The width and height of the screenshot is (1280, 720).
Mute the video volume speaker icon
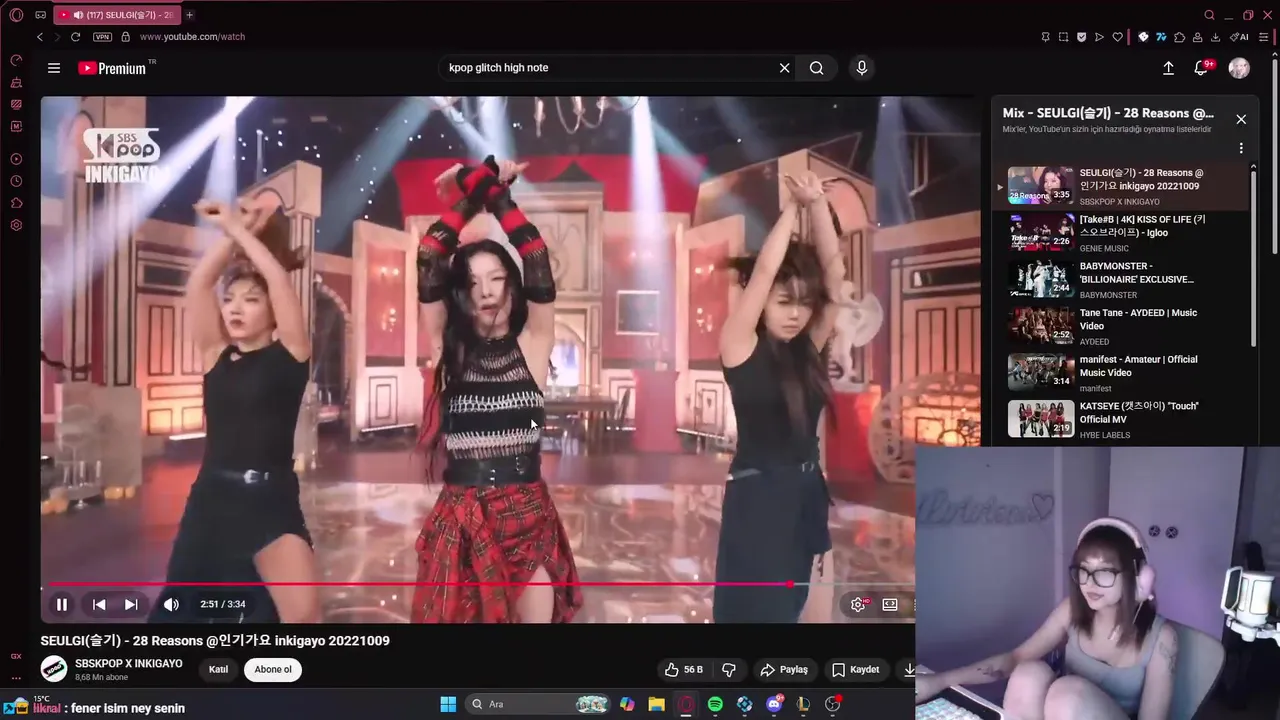pyautogui.click(x=171, y=604)
